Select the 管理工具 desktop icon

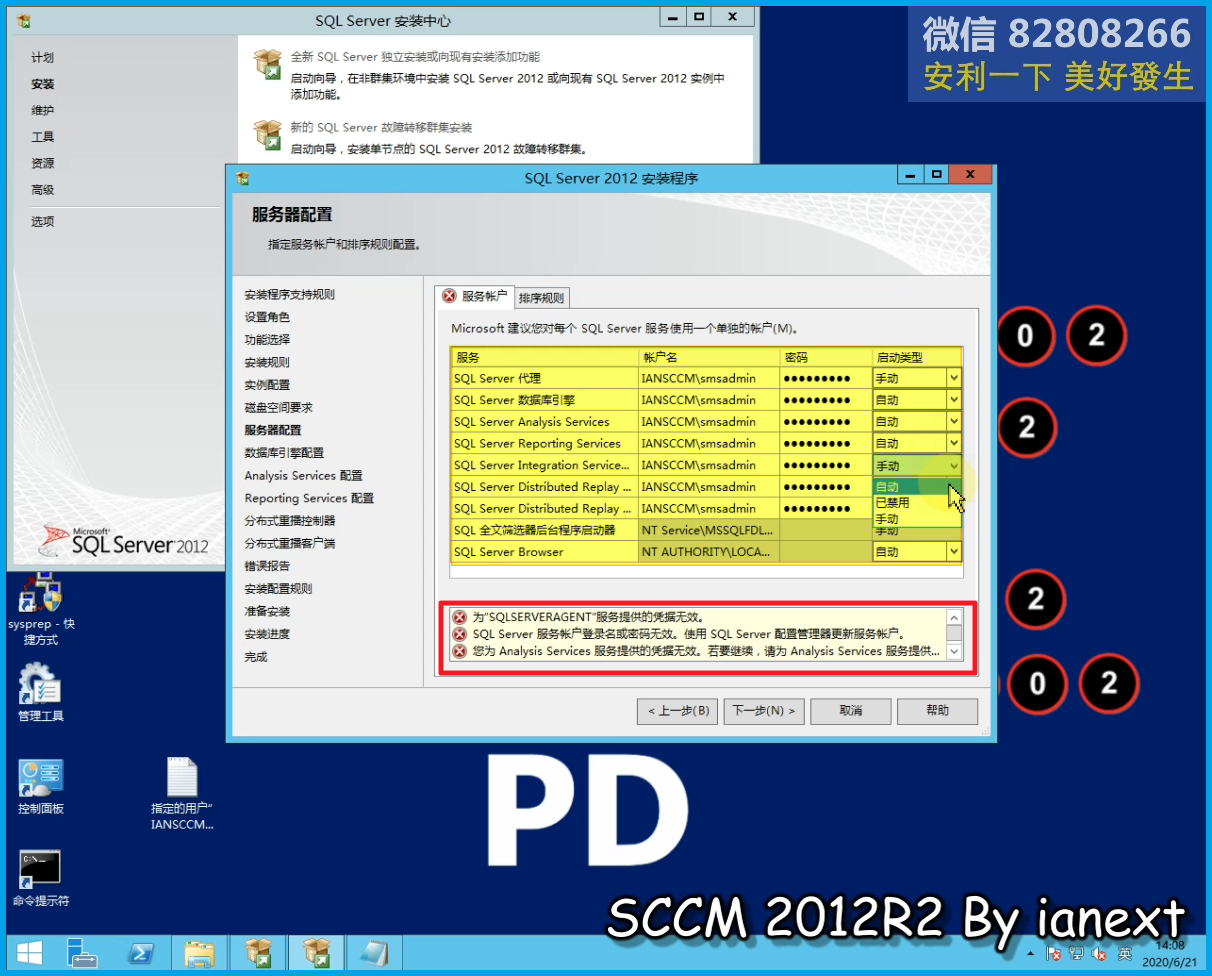[40, 692]
